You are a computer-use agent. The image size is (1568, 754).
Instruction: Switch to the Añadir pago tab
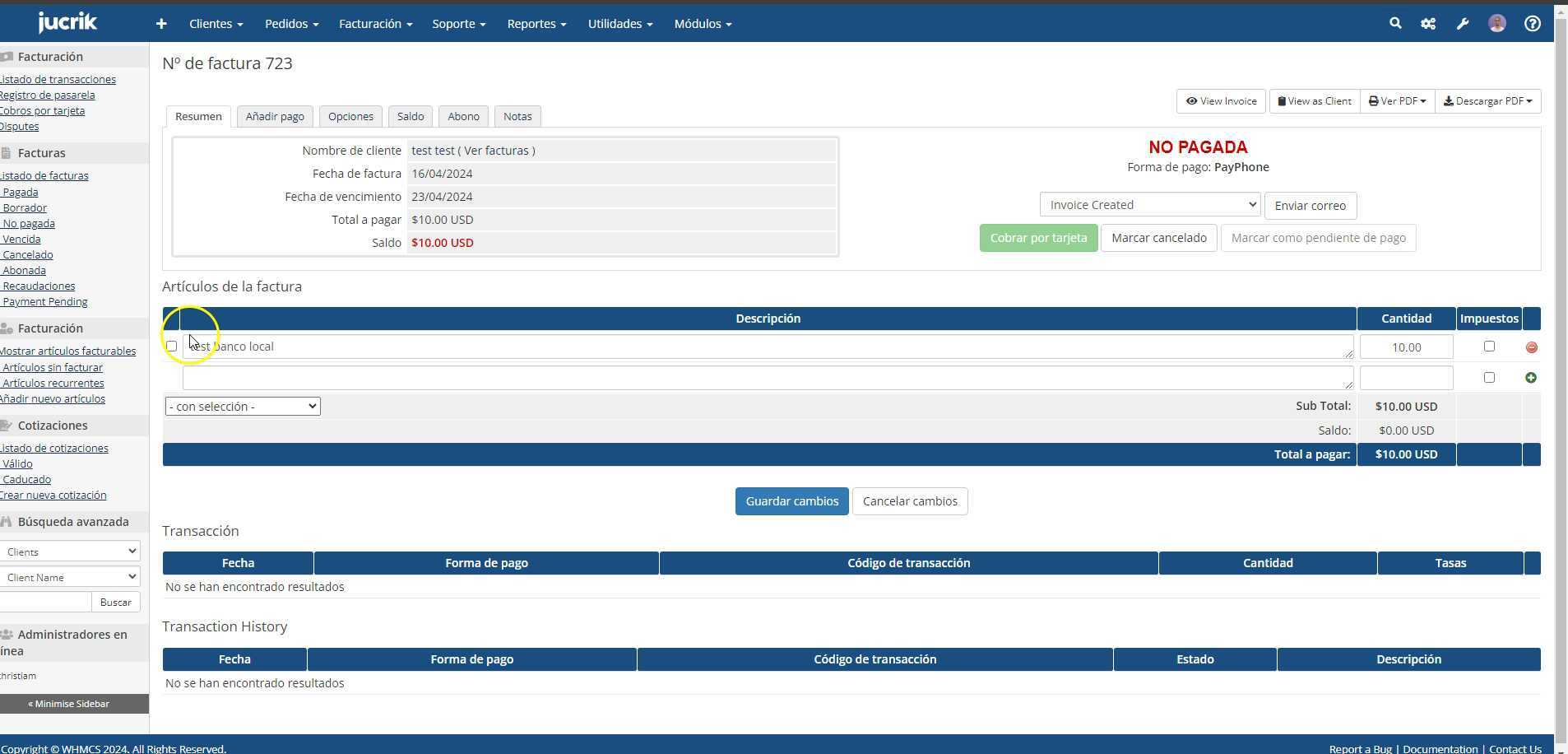(275, 117)
